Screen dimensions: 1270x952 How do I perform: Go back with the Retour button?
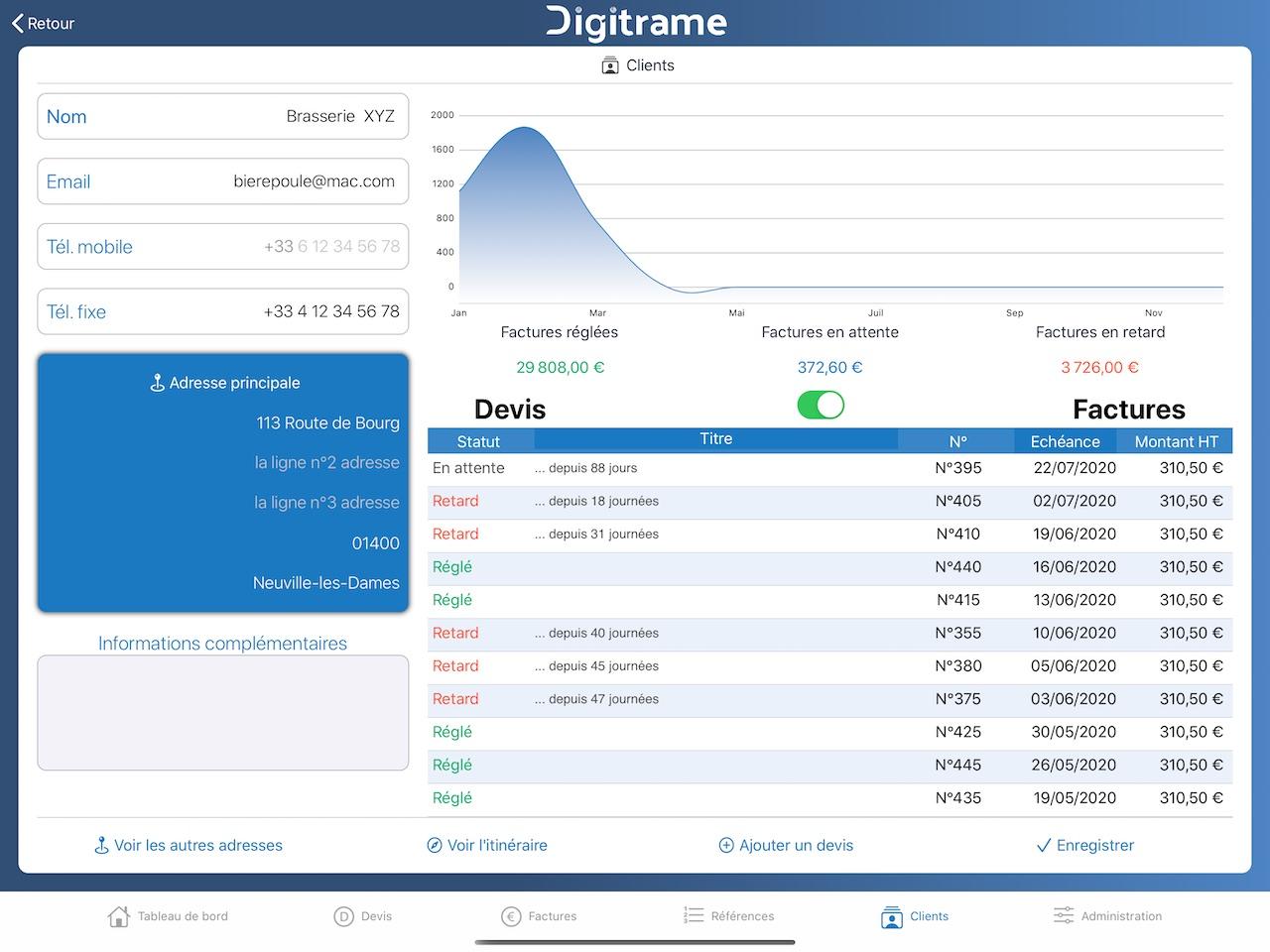[44, 23]
